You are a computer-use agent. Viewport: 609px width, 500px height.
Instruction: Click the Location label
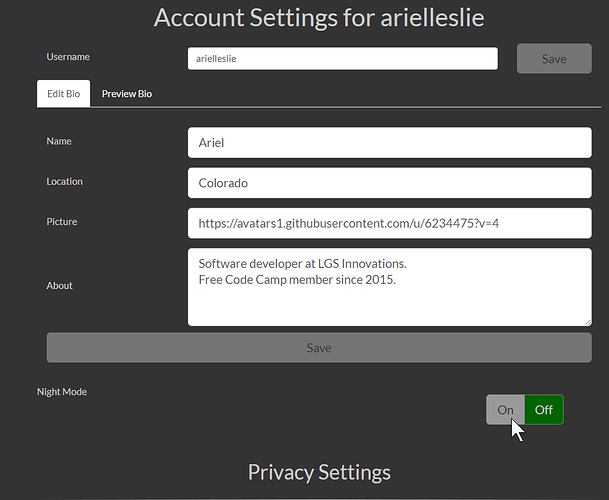pyautogui.click(x=64, y=181)
